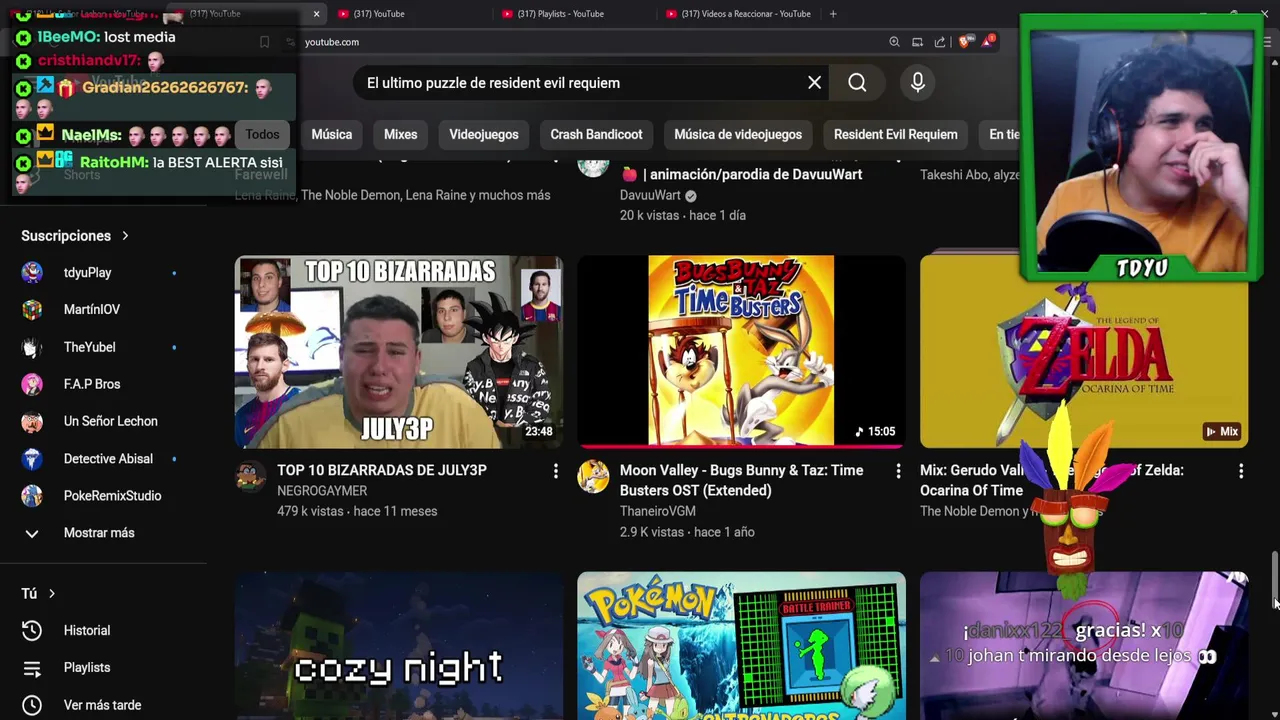Screen dimensions: 1280x720
Task: Open ThaneiroVGM channel name link
Action: click(x=657, y=511)
